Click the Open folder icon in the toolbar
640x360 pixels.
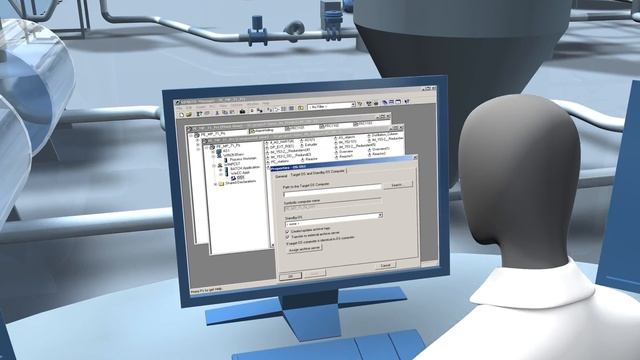[x=189, y=114]
